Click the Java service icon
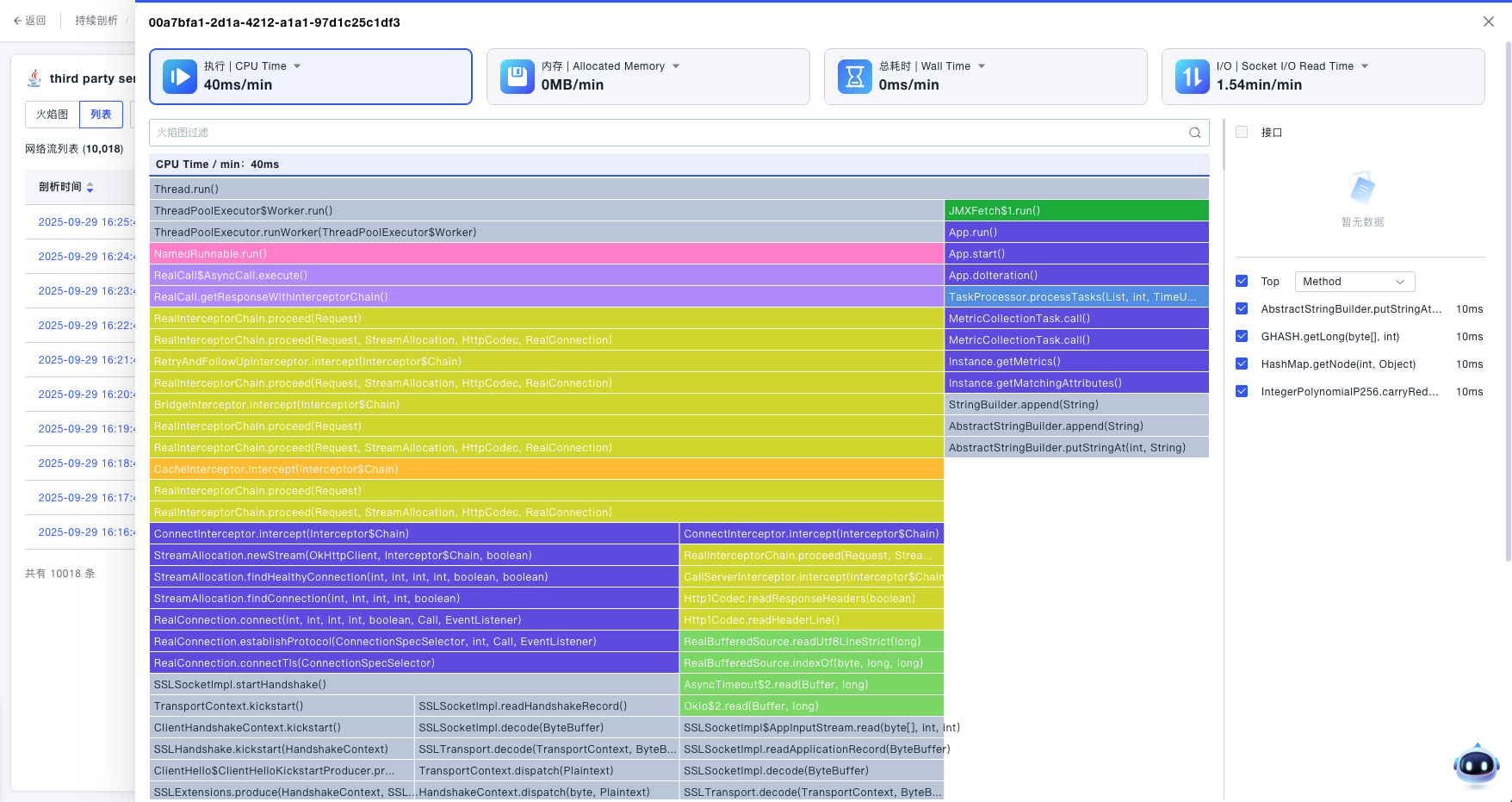1512x802 pixels. pyautogui.click(x=34, y=78)
